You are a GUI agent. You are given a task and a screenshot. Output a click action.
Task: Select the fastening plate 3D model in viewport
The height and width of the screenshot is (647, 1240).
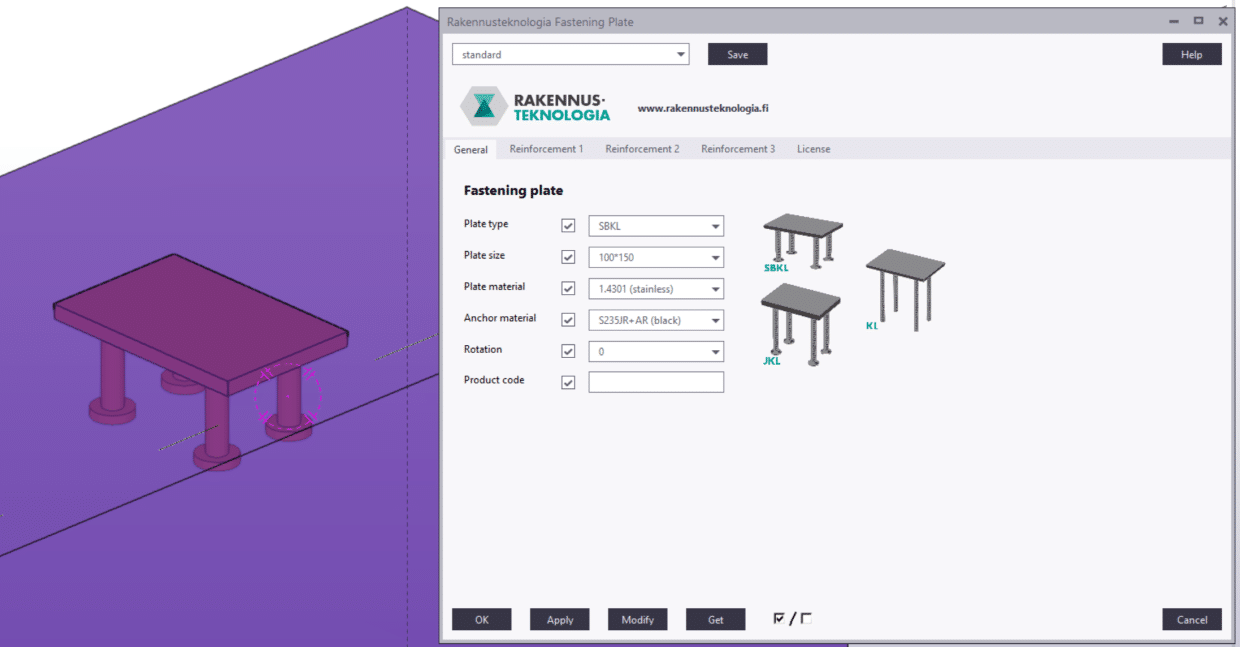click(x=200, y=330)
